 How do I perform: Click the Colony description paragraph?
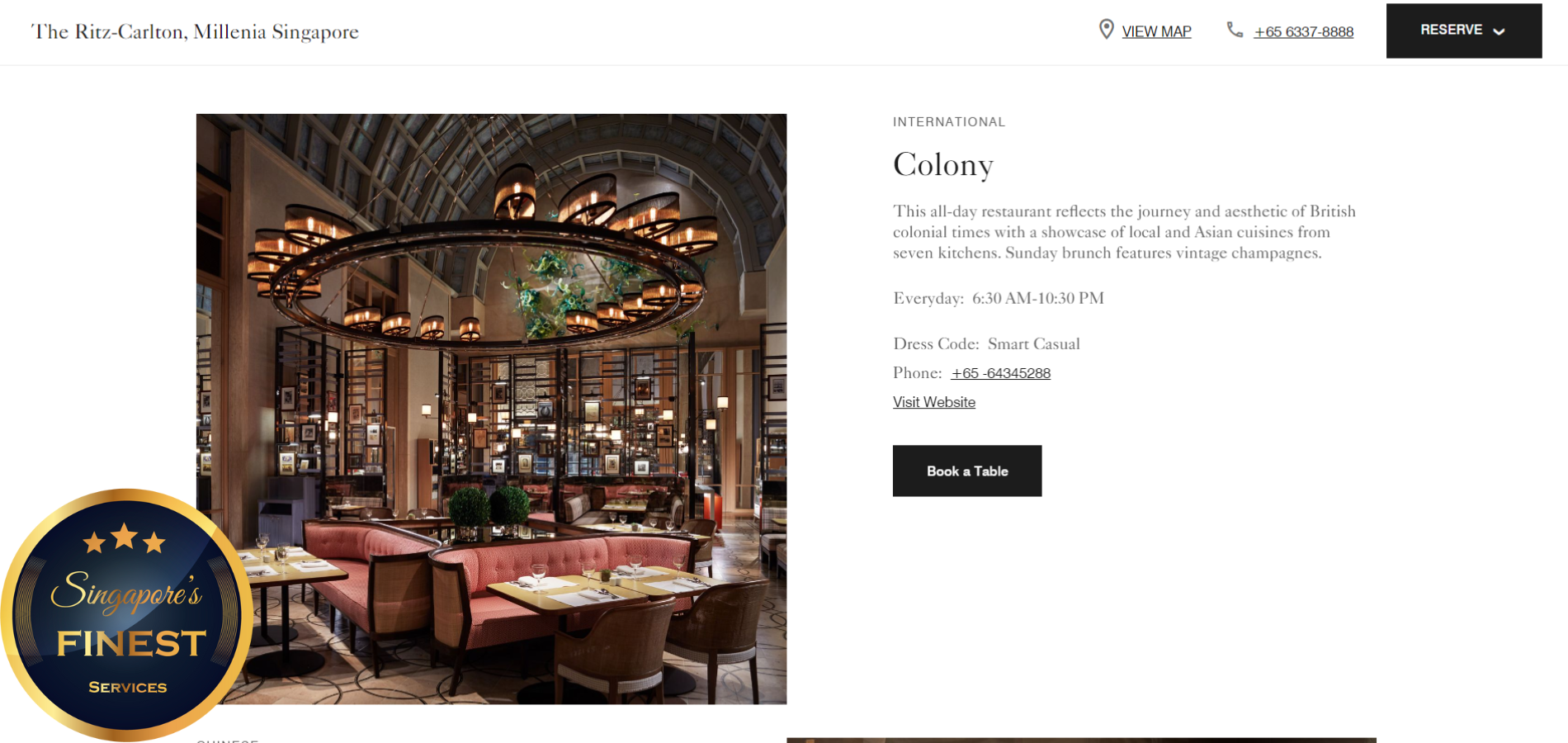pos(1124,232)
